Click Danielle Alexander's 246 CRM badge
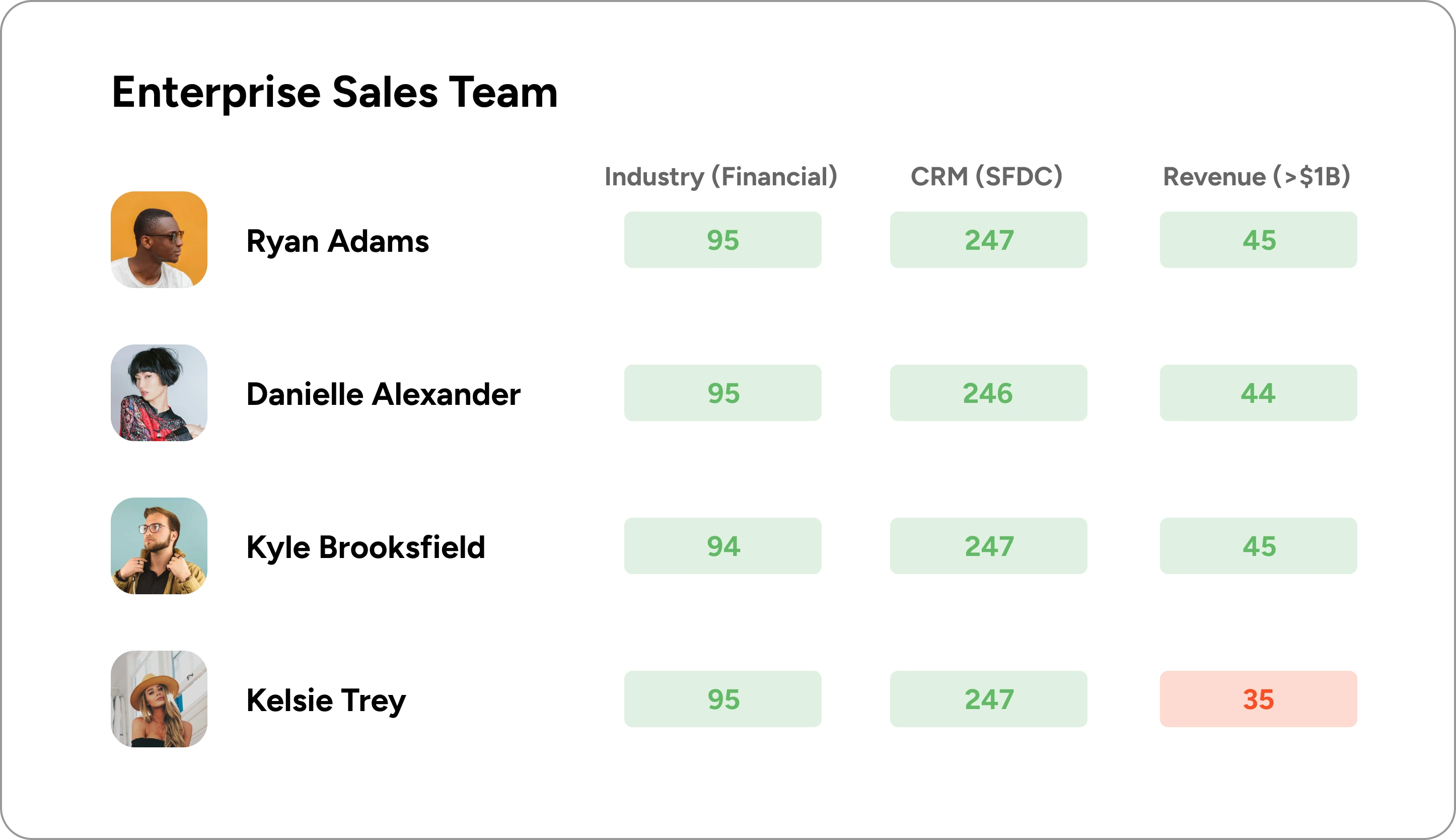Image resolution: width=1456 pixels, height=840 pixels. tap(988, 393)
